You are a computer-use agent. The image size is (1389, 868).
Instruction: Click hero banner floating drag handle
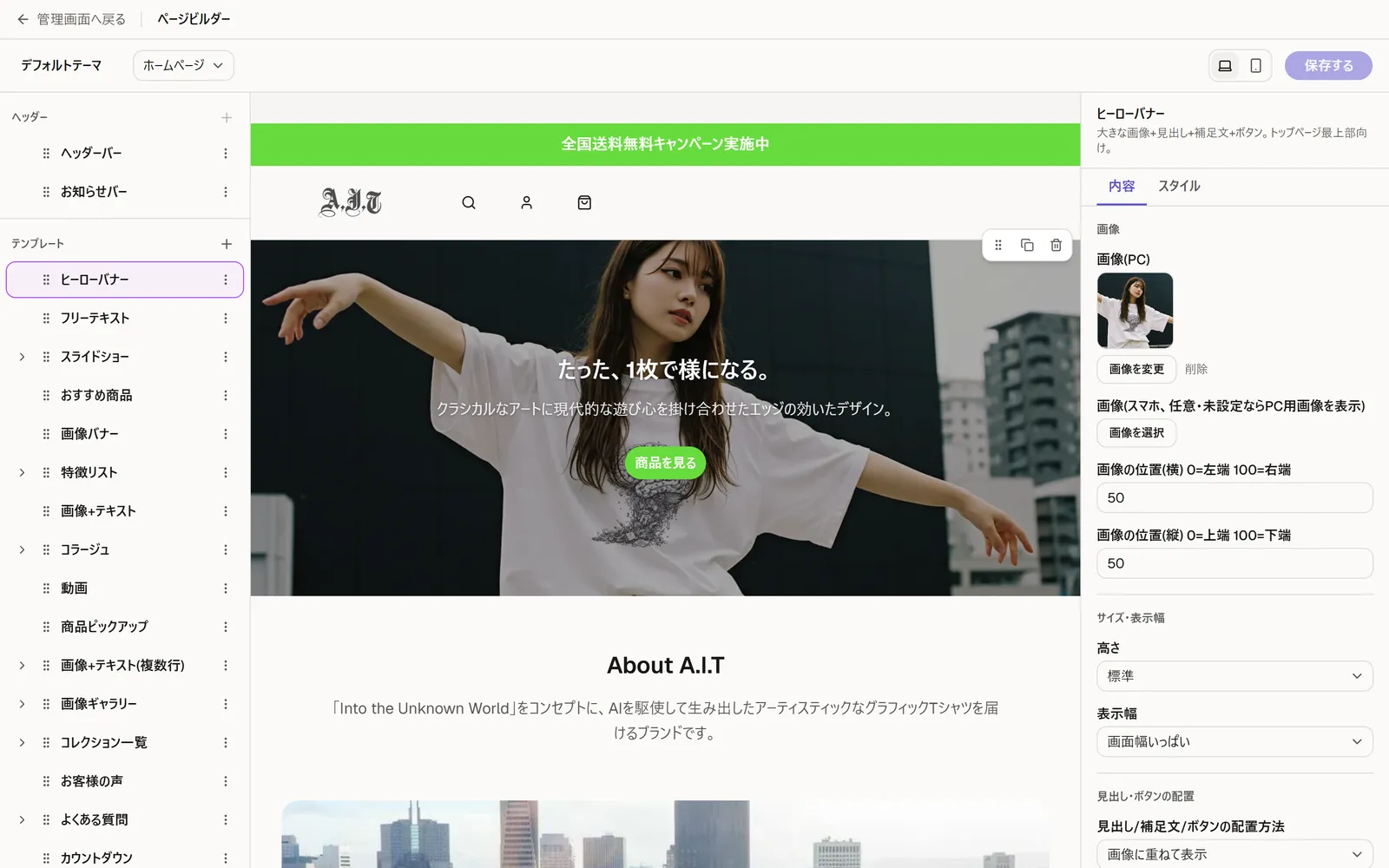tap(998, 246)
